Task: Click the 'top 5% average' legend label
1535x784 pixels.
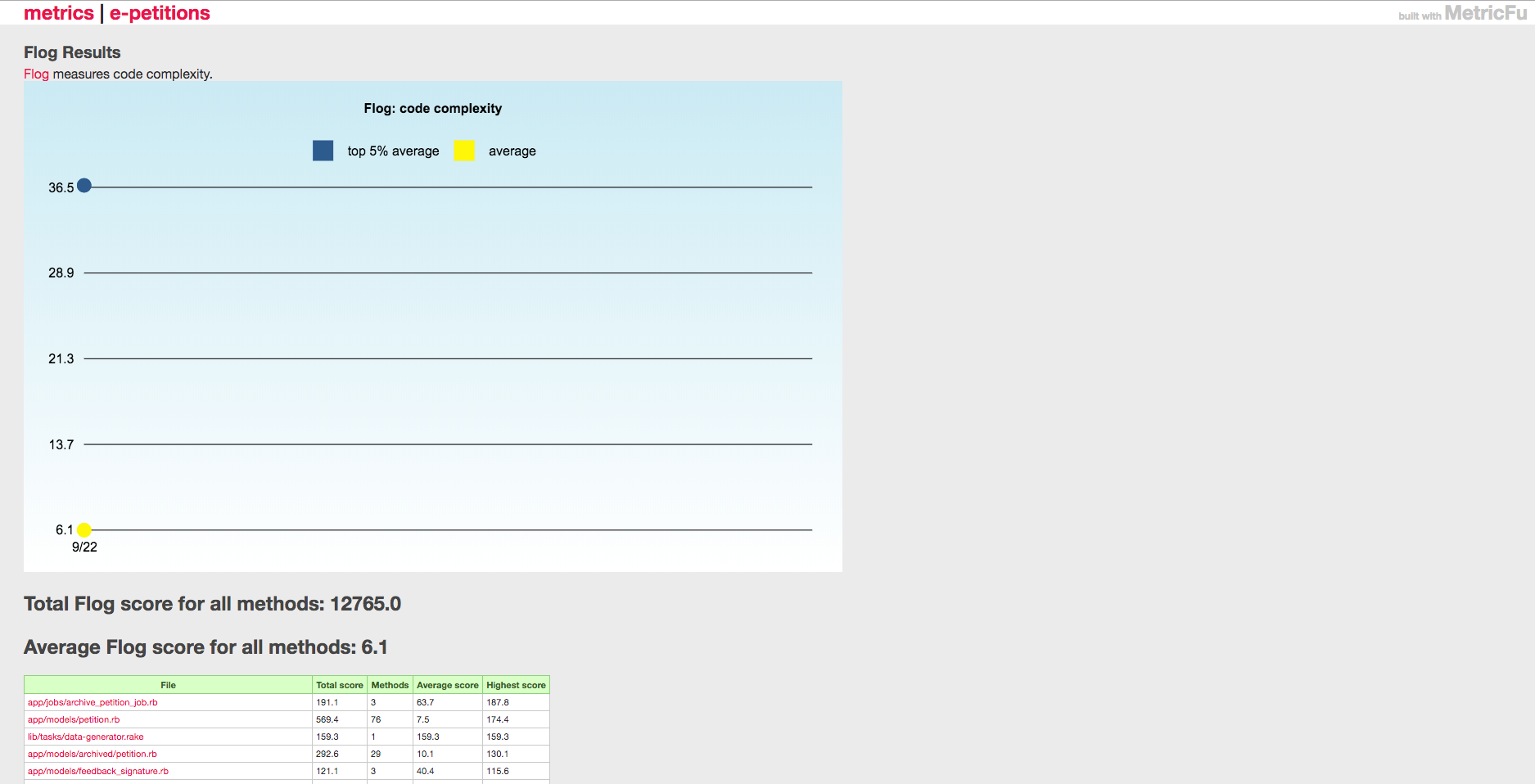Action: point(393,151)
